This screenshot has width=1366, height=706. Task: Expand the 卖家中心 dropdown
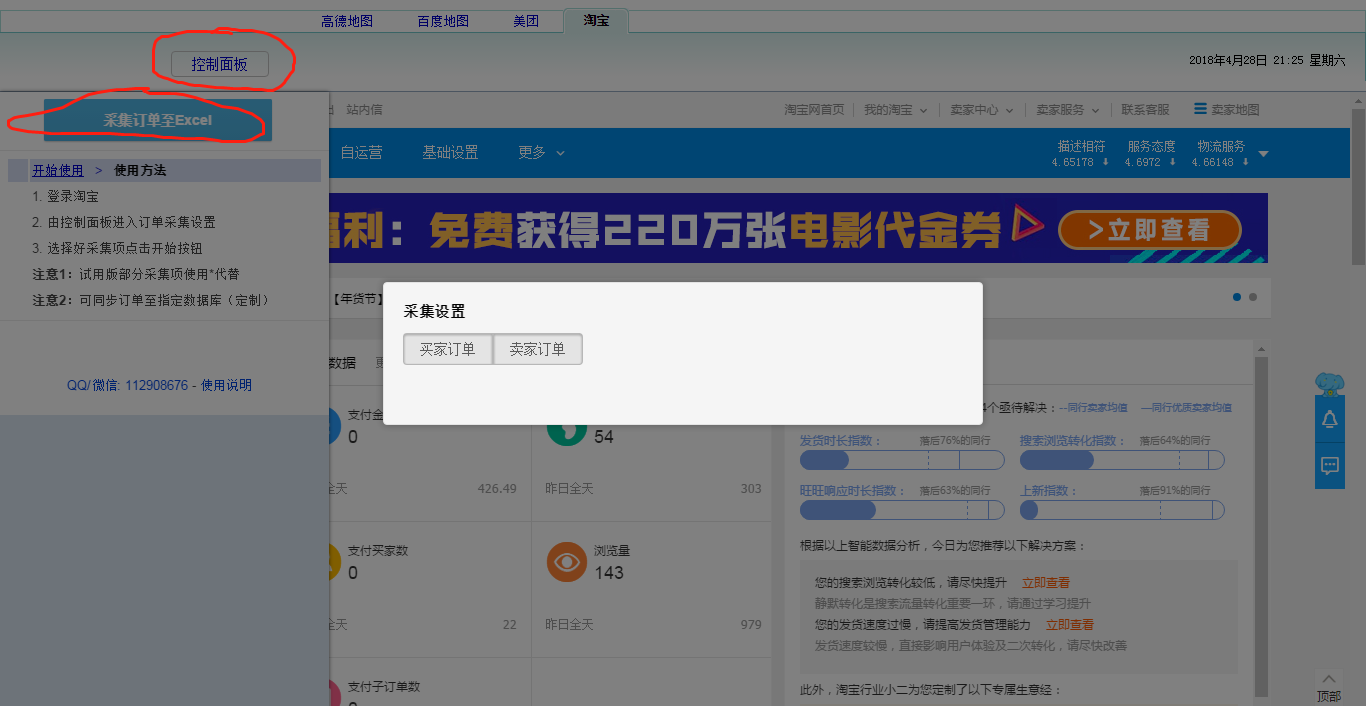click(981, 110)
